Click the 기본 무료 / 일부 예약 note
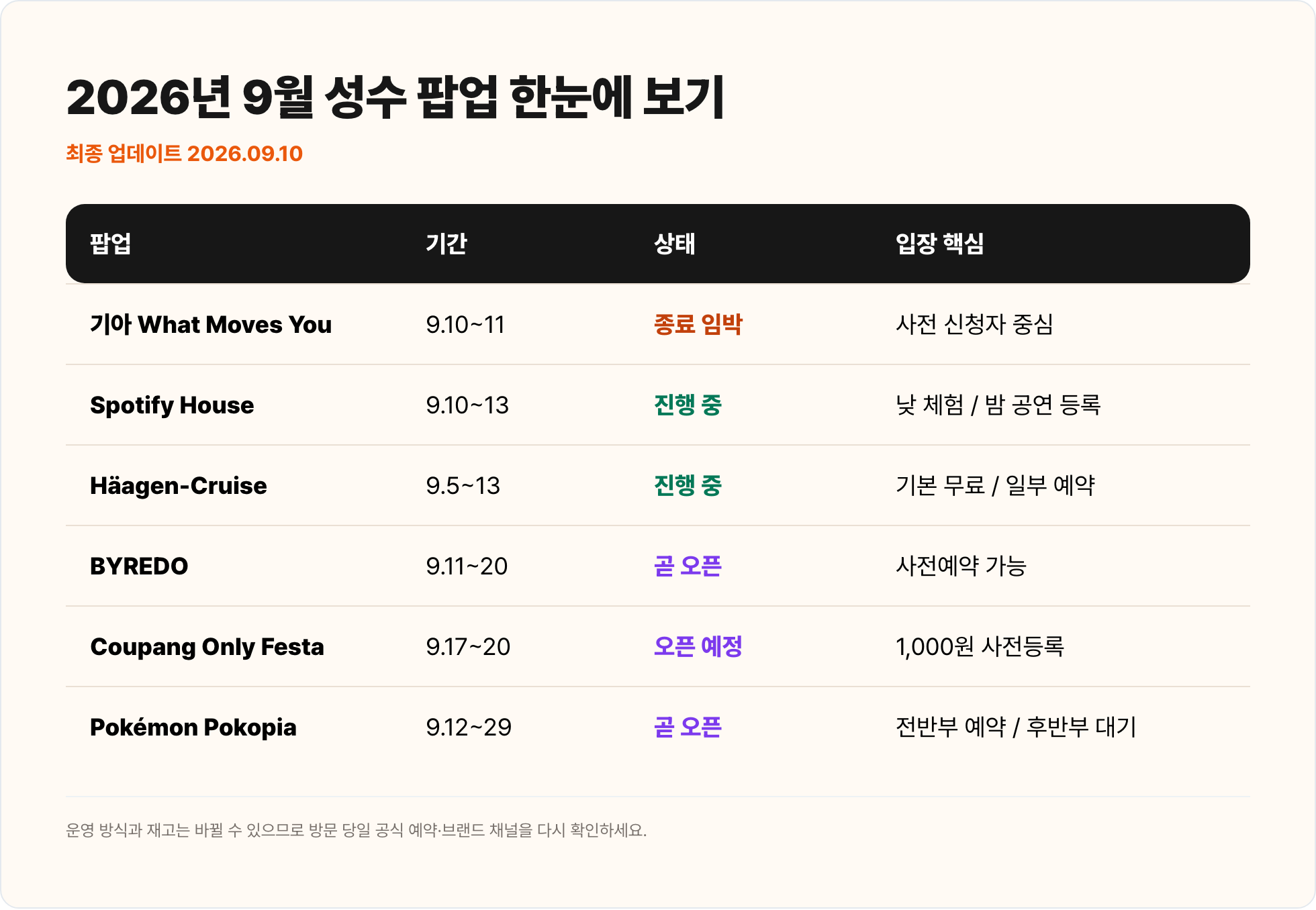The height and width of the screenshot is (910, 1316). coord(996,486)
